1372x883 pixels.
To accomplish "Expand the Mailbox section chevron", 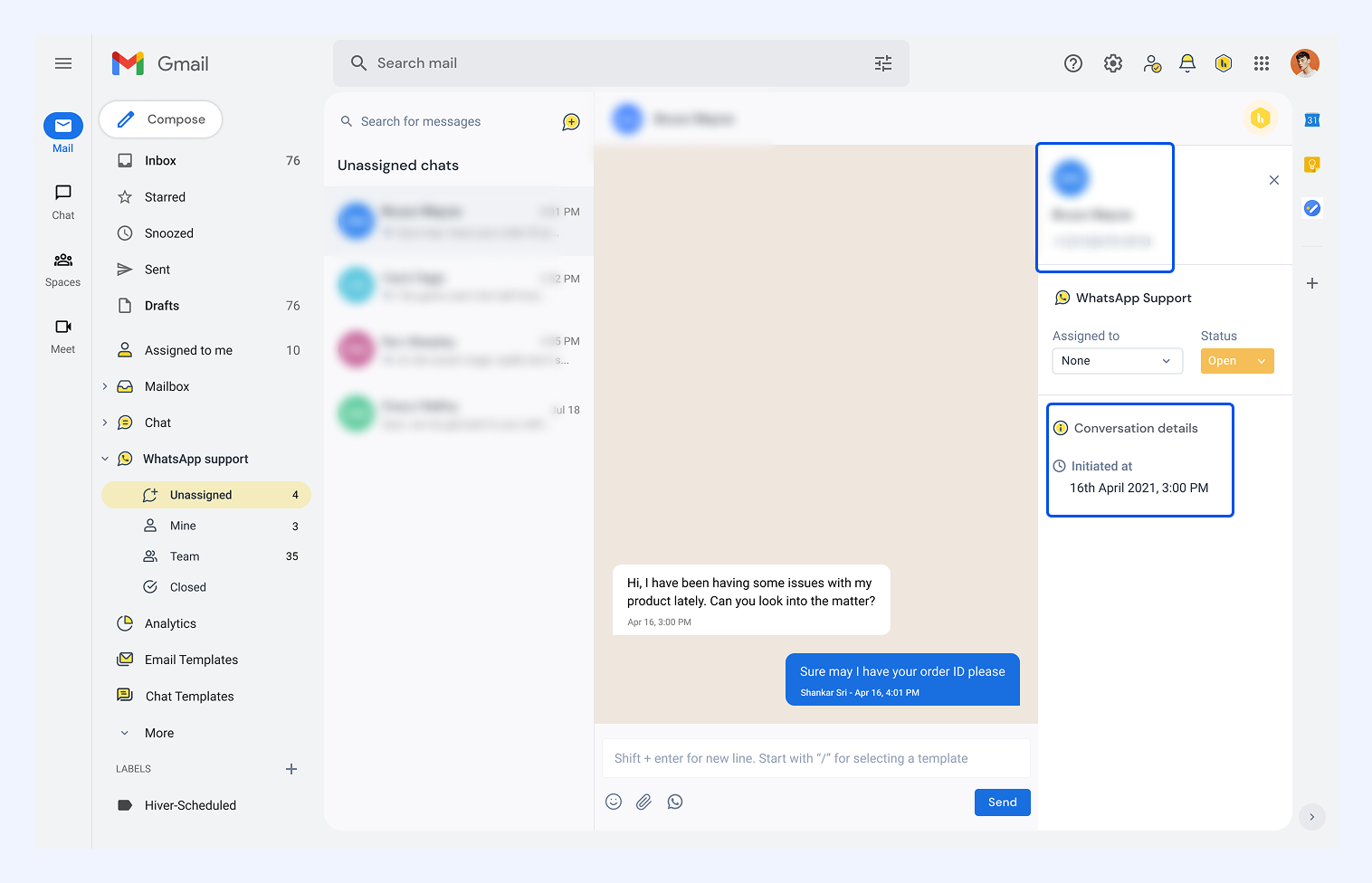I will click(105, 386).
